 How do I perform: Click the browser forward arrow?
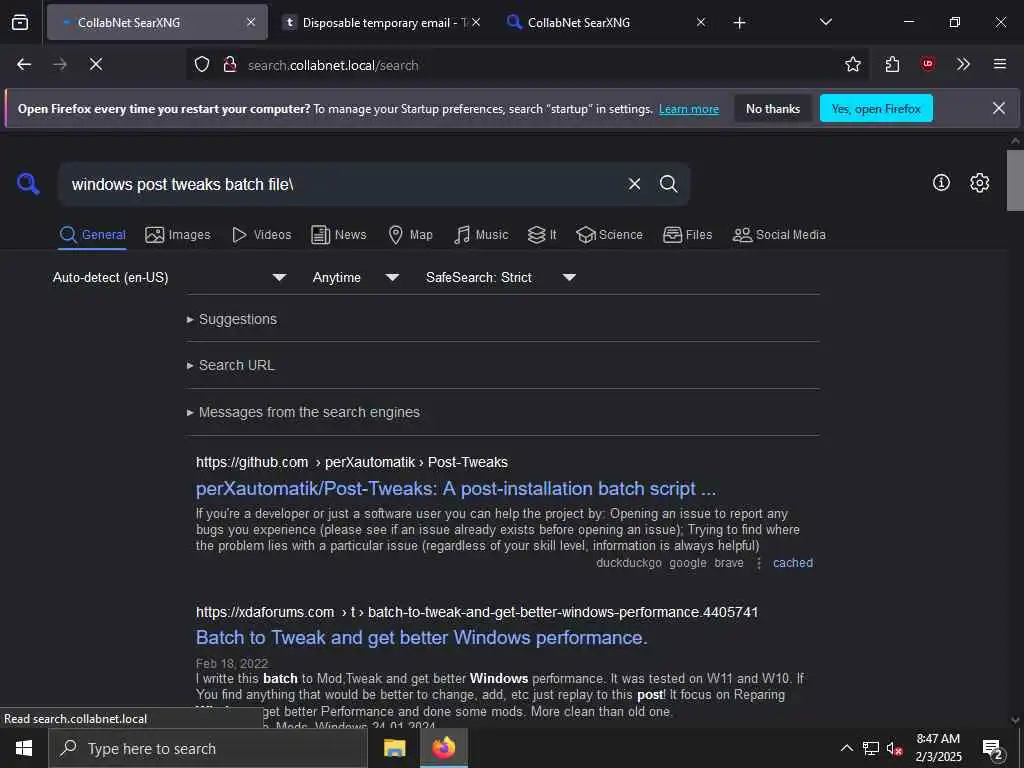(x=59, y=64)
